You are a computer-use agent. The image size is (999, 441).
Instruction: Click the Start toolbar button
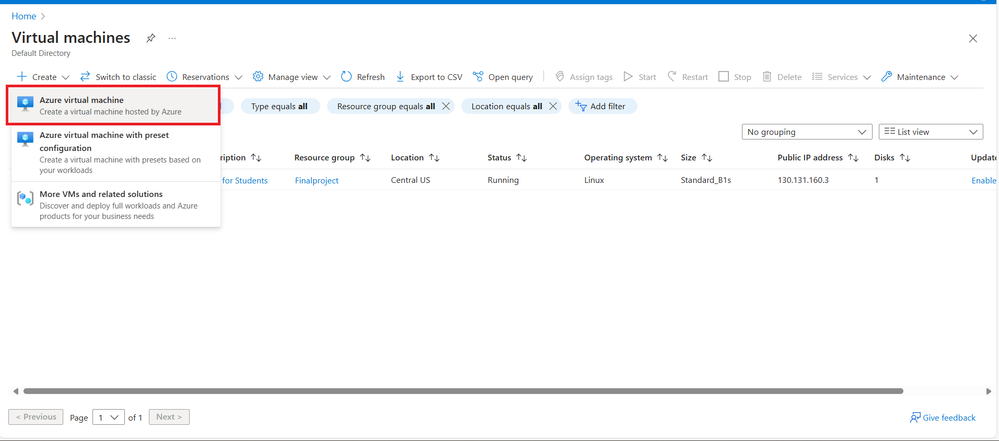640,77
